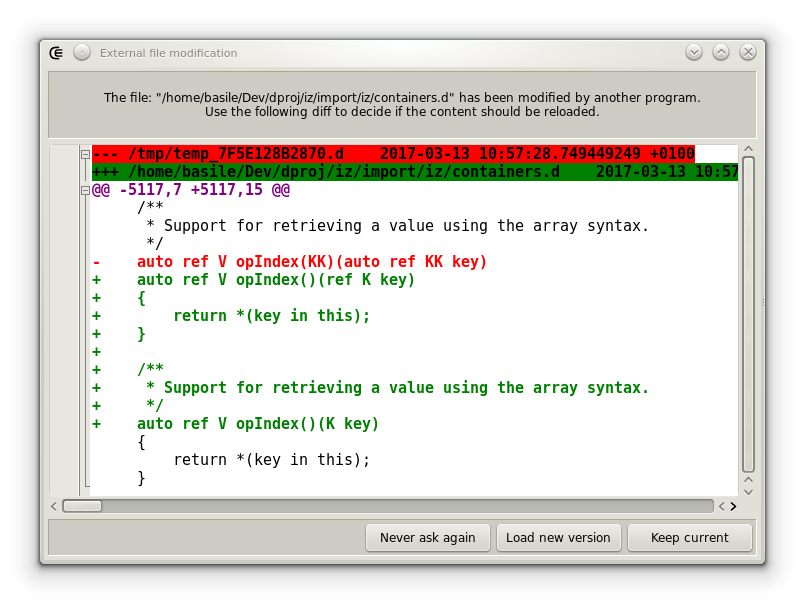Click the vertical scrollbar's bottom down arrow
Screen dimensions: 805x604
click(748, 489)
